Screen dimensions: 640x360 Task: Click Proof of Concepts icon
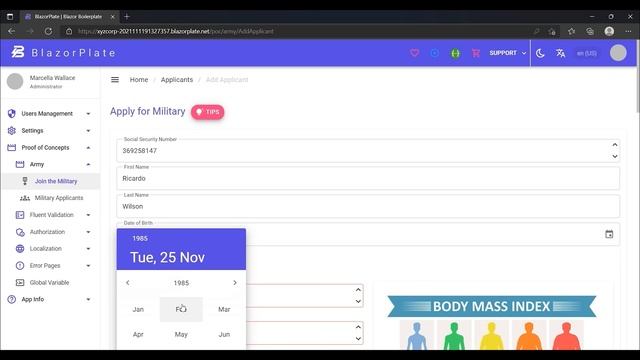pyautogui.click(x=11, y=147)
